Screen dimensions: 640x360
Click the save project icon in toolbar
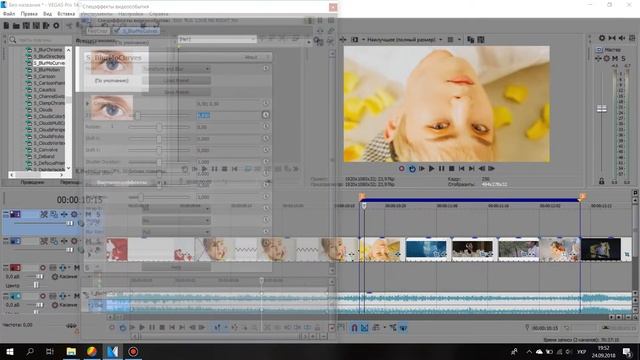[x=26, y=26]
